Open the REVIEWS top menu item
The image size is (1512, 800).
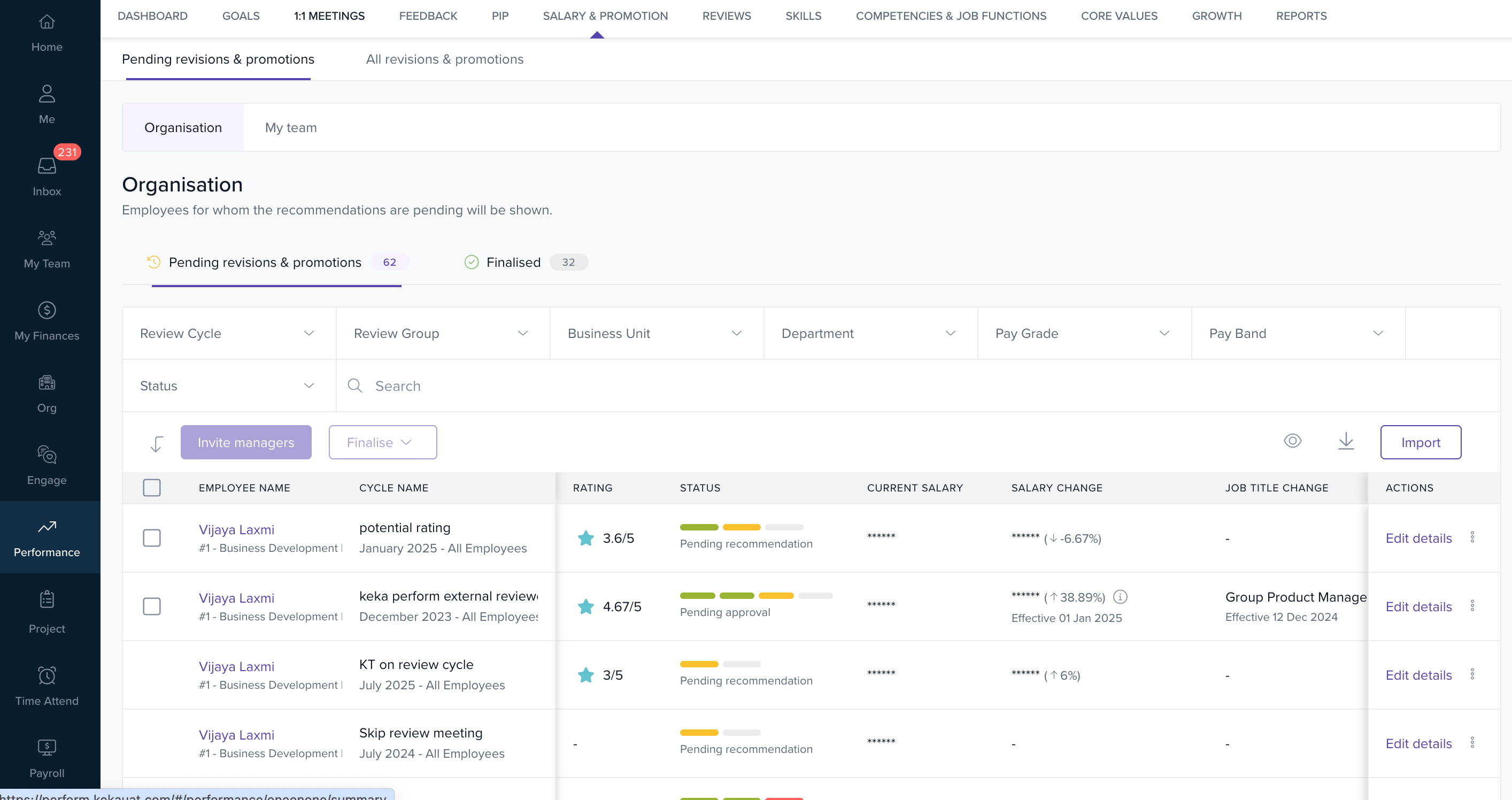tap(726, 16)
